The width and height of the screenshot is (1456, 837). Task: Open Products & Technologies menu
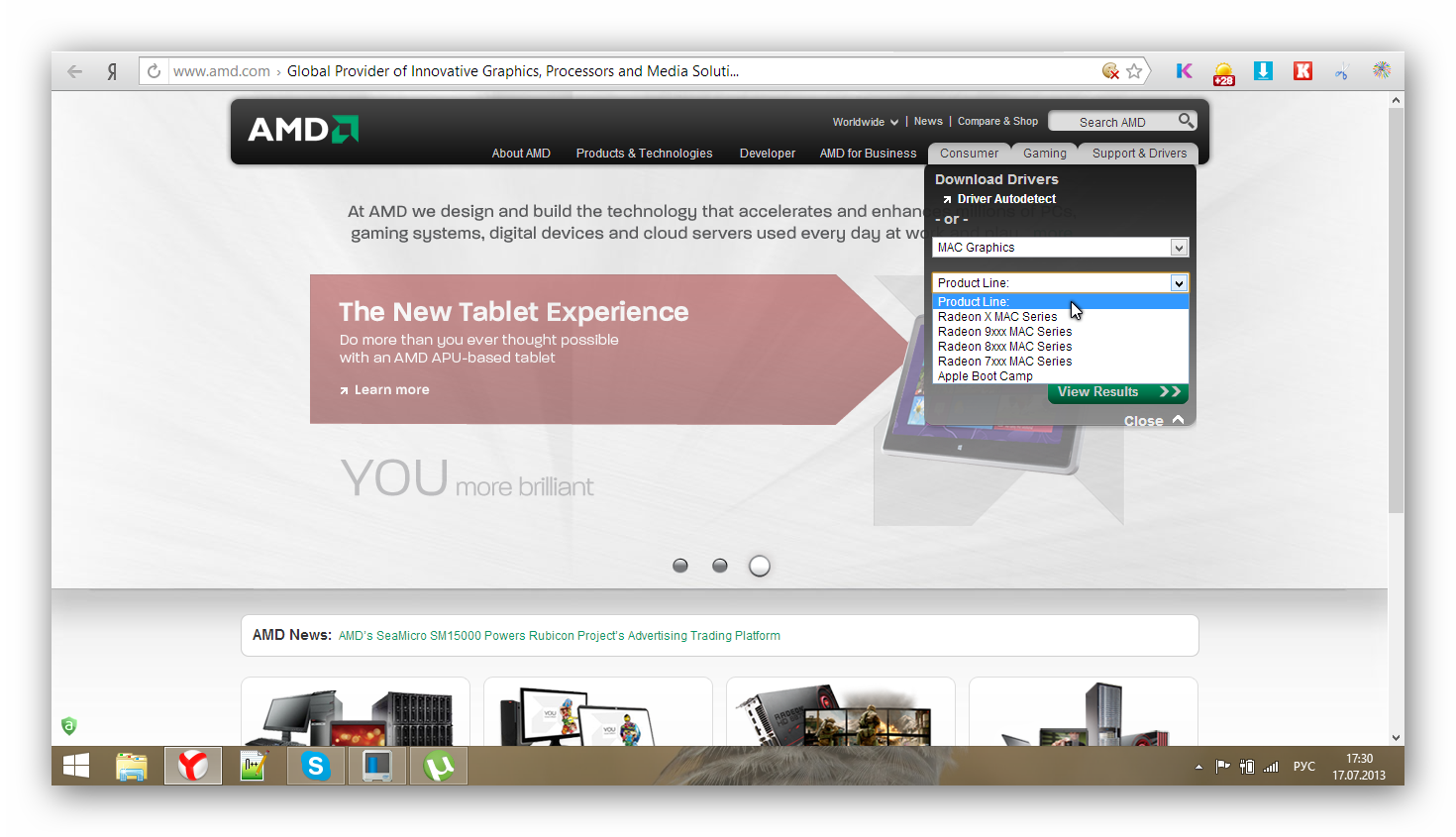pyautogui.click(x=644, y=154)
